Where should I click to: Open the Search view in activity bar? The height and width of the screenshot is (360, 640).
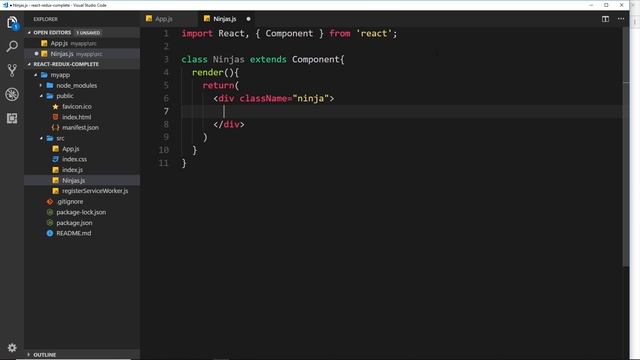(12, 46)
